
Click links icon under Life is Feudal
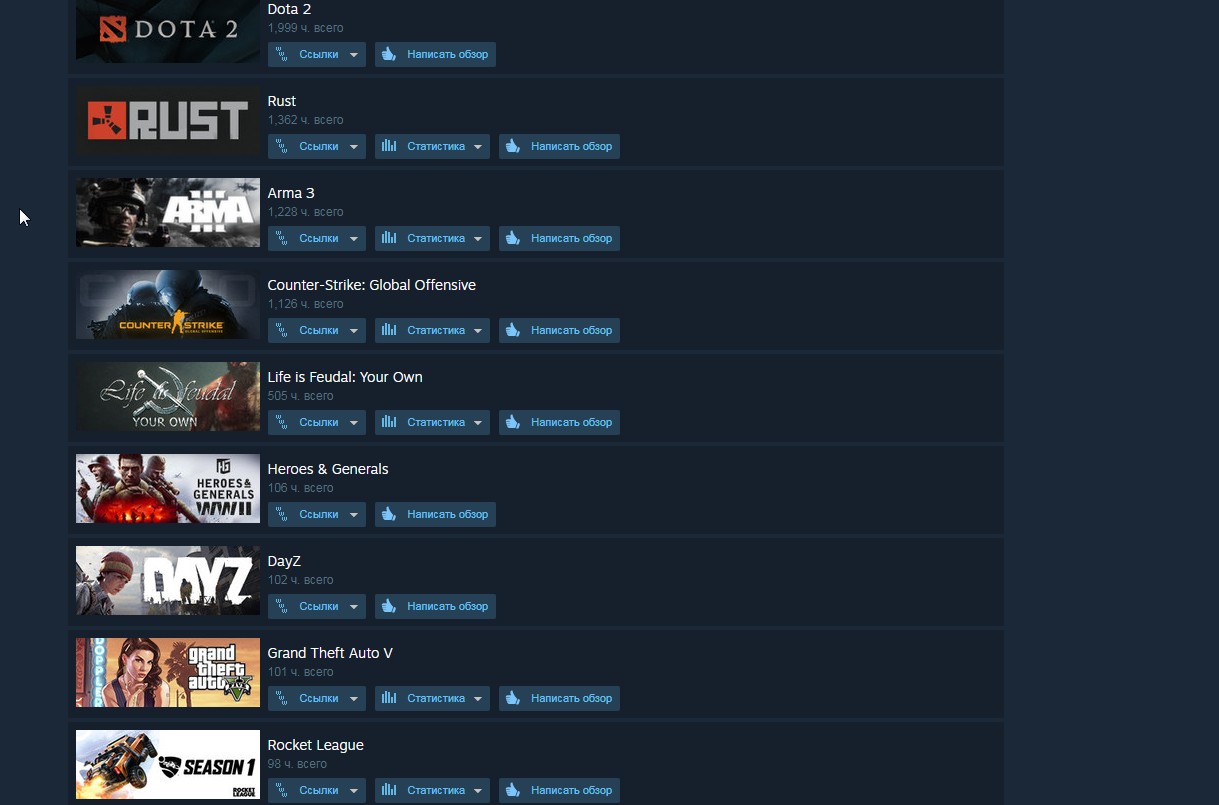pyautogui.click(x=282, y=422)
